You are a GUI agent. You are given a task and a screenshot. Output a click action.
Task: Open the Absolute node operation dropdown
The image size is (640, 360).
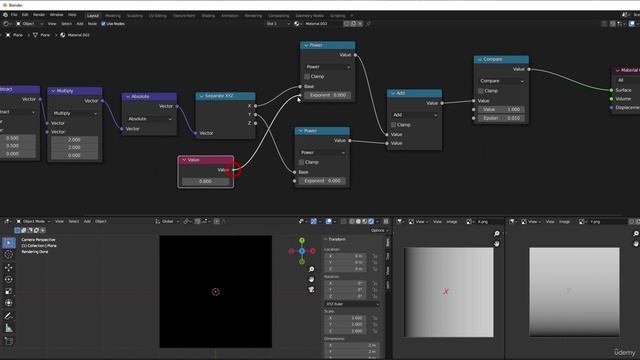coord(149,119)
